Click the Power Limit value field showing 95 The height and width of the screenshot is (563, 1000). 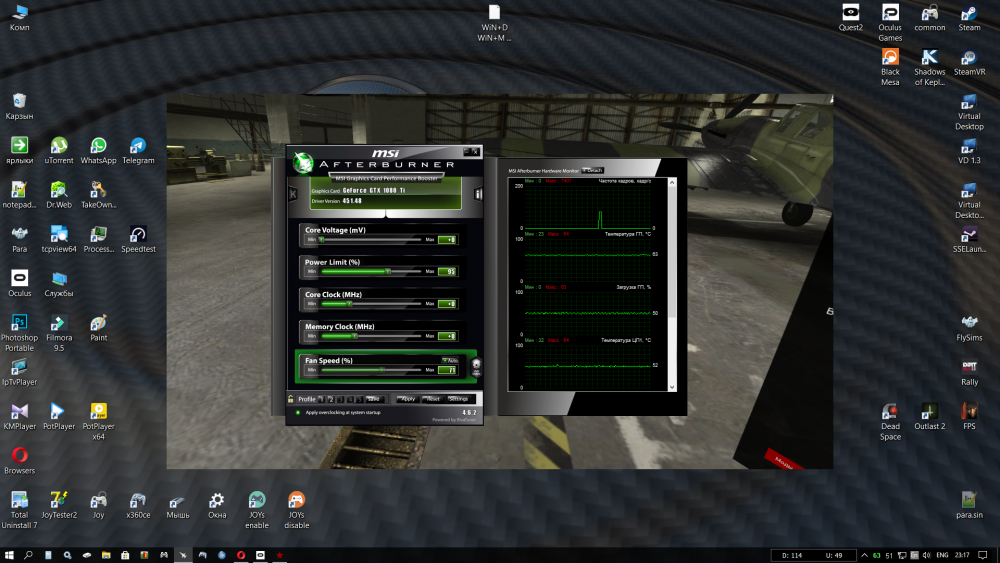click(x=447, y=272)
